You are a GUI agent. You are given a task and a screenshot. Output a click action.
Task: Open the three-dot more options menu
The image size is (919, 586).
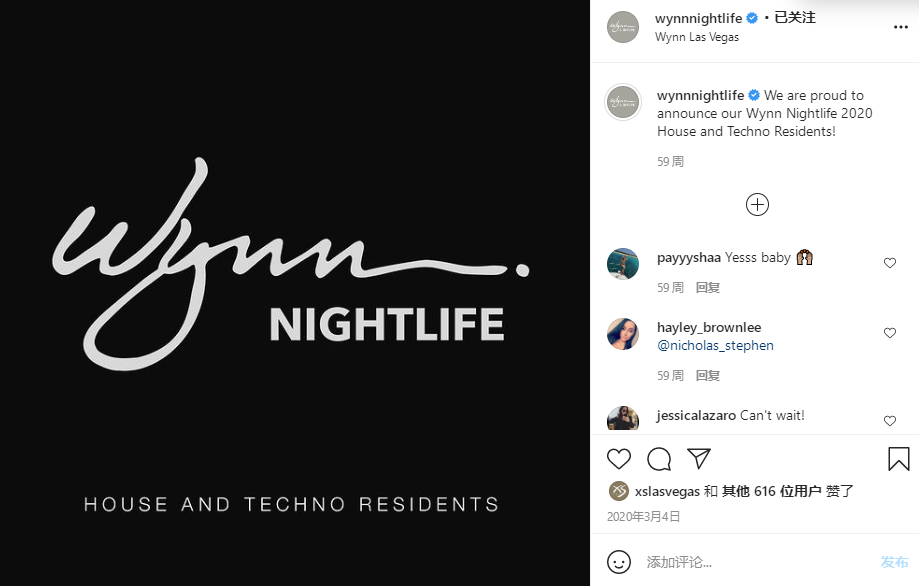[x=901, y=27]
